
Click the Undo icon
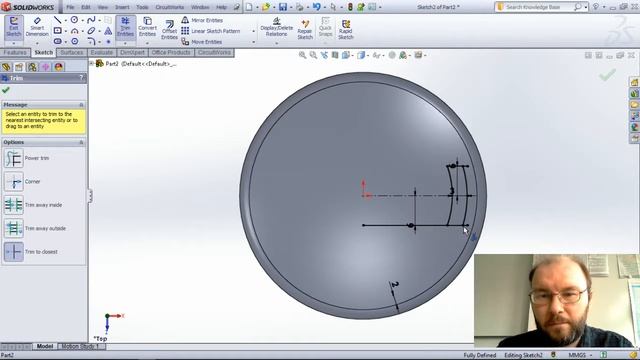point(316,7)
